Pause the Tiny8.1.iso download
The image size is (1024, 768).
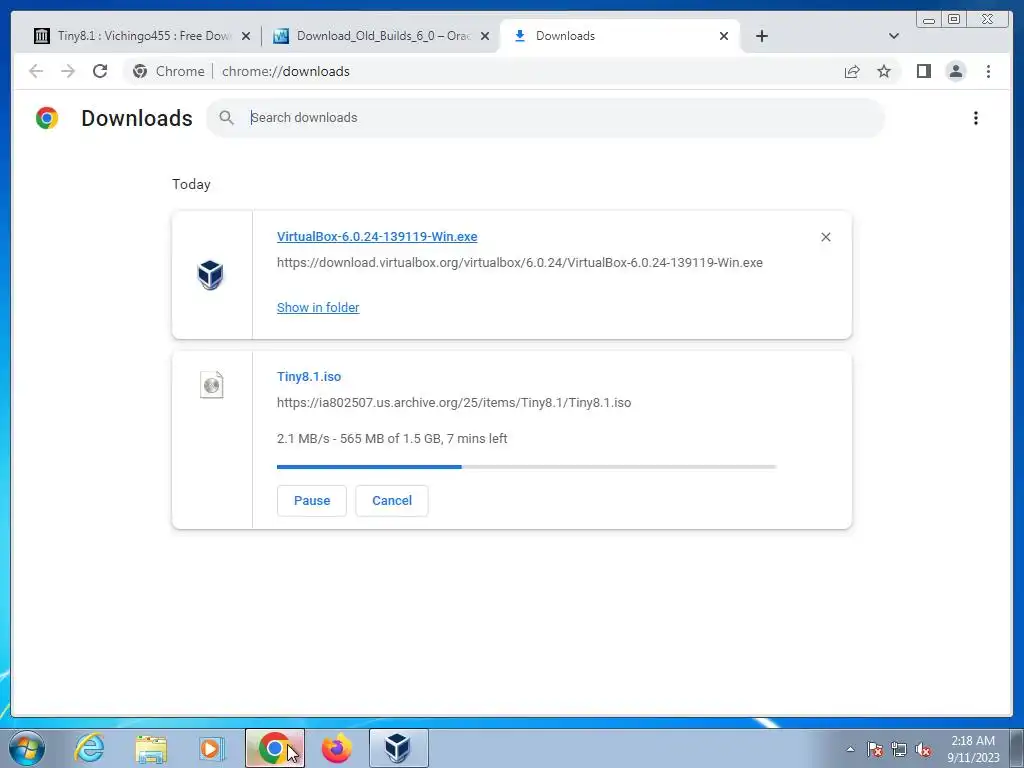312,501
